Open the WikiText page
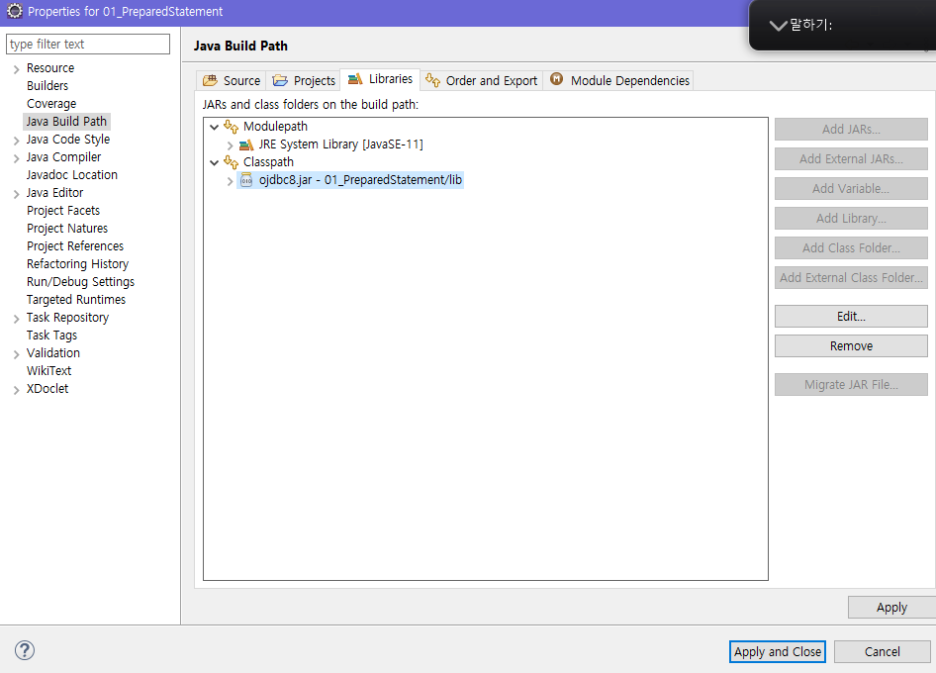 [x=48, y=371]
